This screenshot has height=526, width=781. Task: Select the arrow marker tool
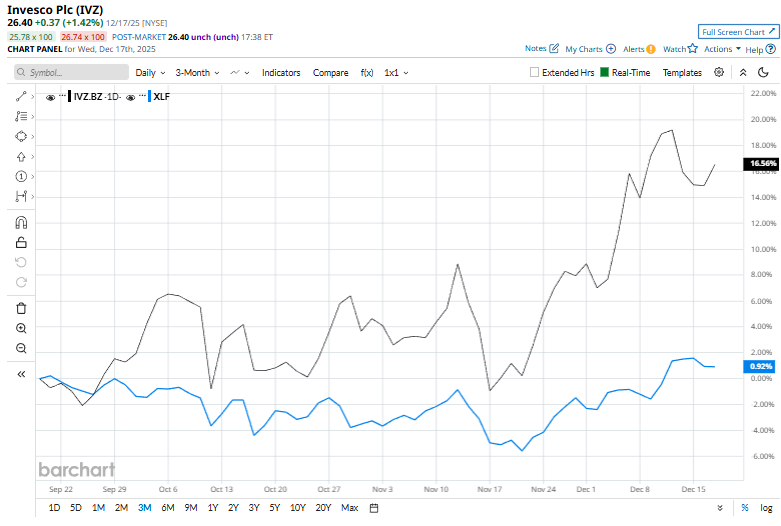21,157
